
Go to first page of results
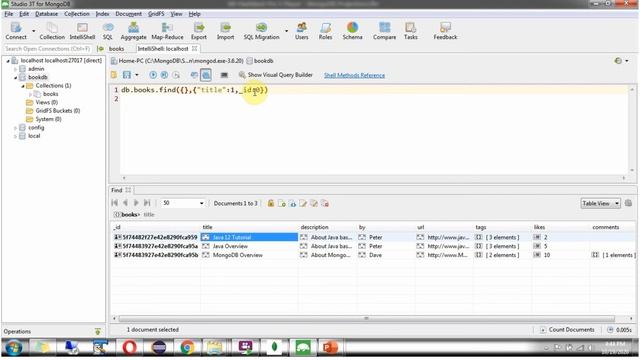[x=115, y=203]
